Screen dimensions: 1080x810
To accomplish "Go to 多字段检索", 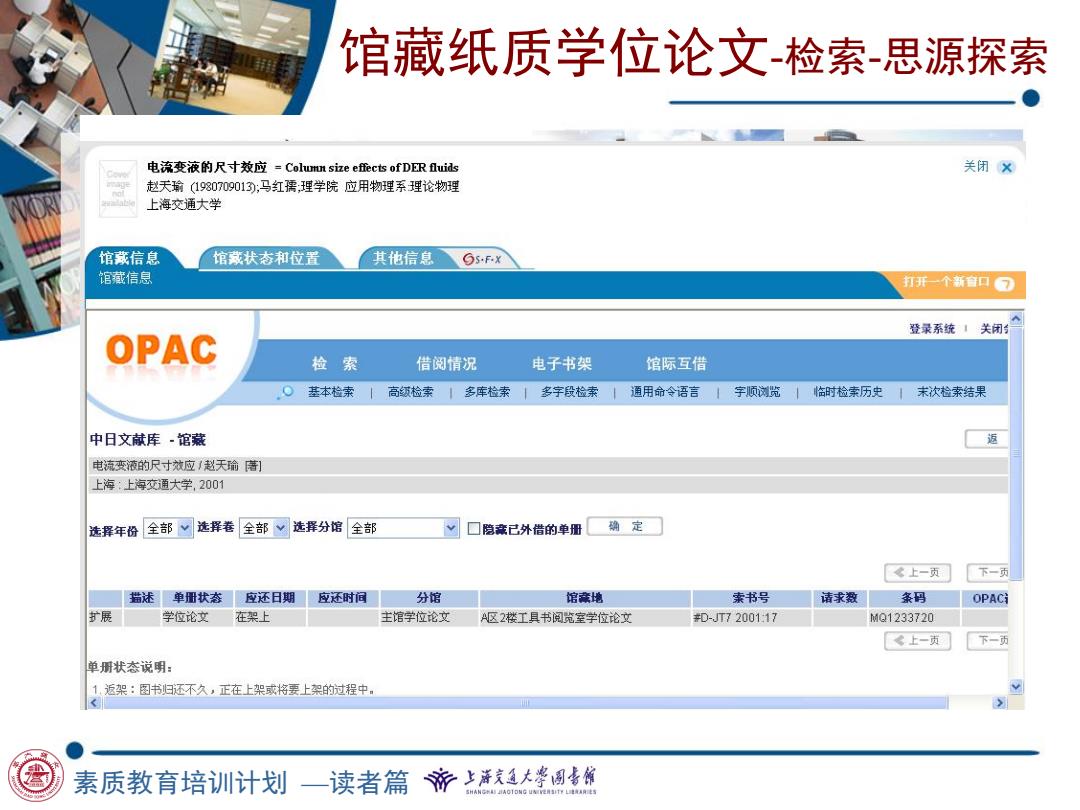I will (x=570, y=392).
